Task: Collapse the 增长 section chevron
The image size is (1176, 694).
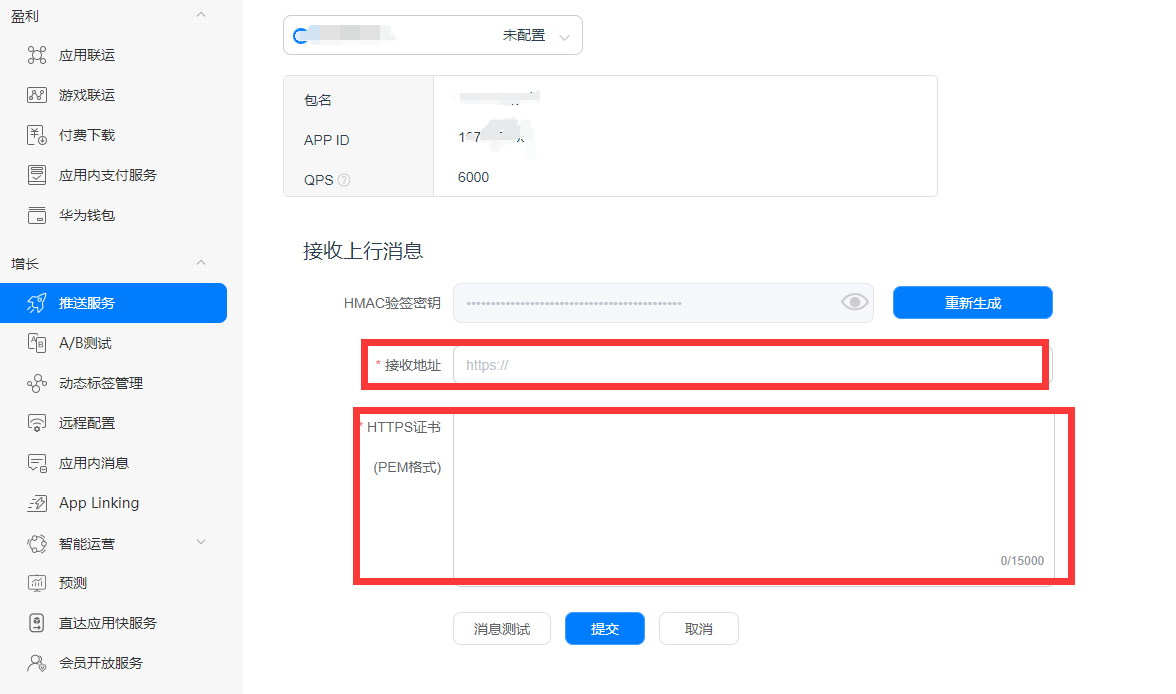Action: pos(201,263)
